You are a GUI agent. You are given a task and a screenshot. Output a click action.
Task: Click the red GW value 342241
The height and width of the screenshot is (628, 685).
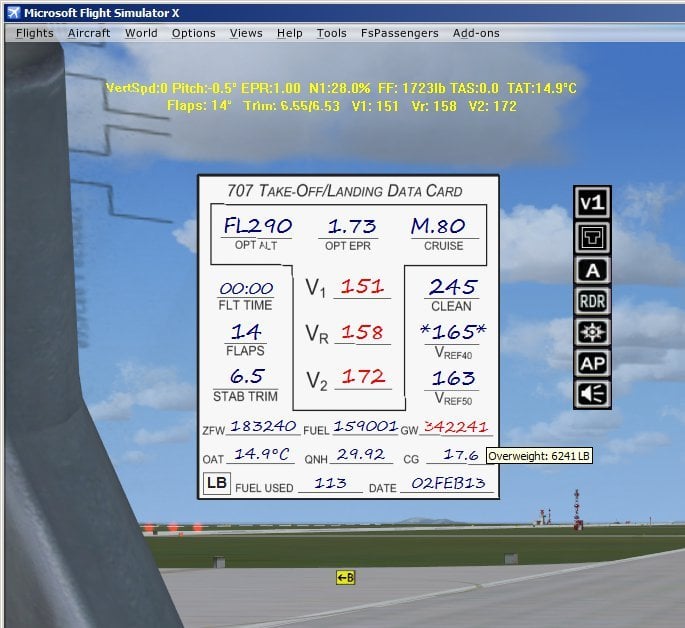(456, 427)
